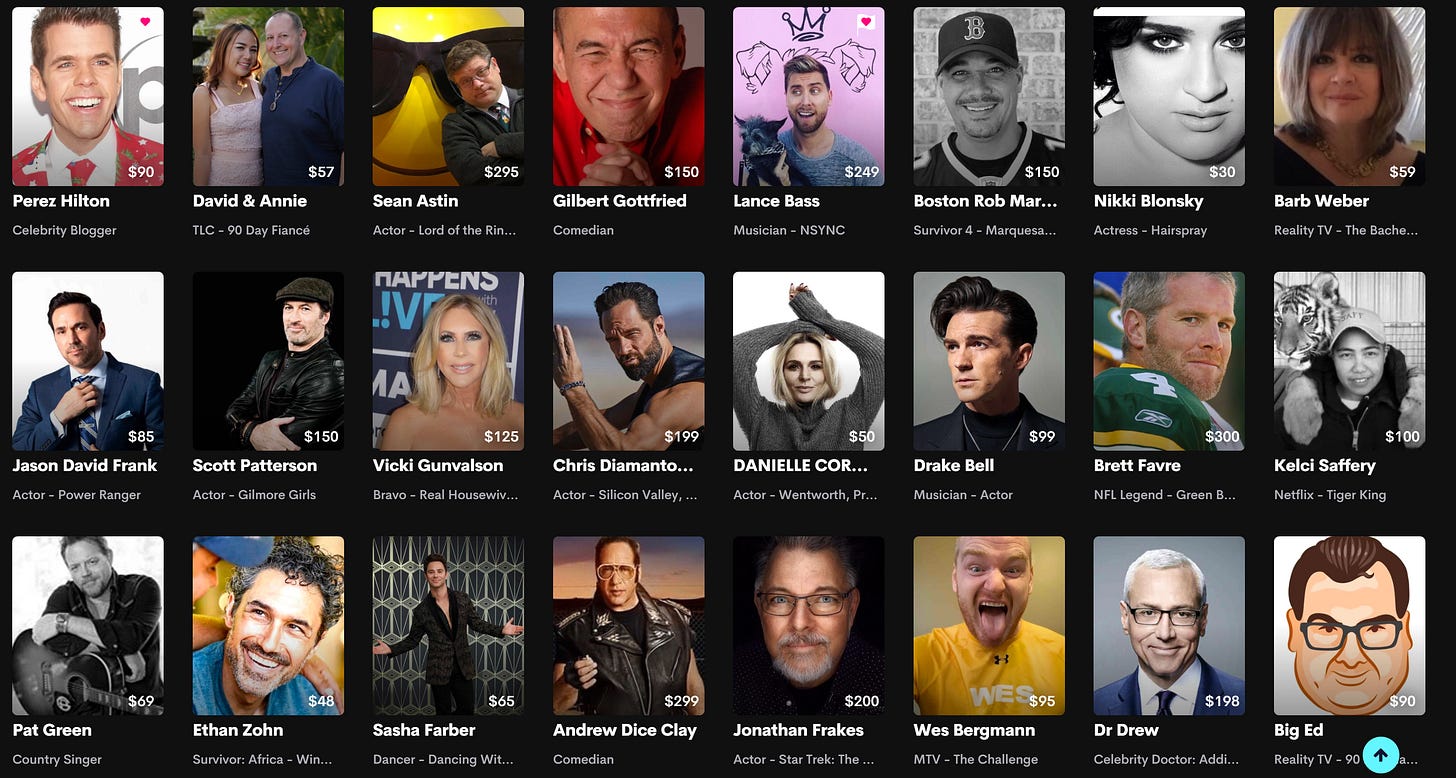Click the Jonathan Frakes name link

[798, 731]
